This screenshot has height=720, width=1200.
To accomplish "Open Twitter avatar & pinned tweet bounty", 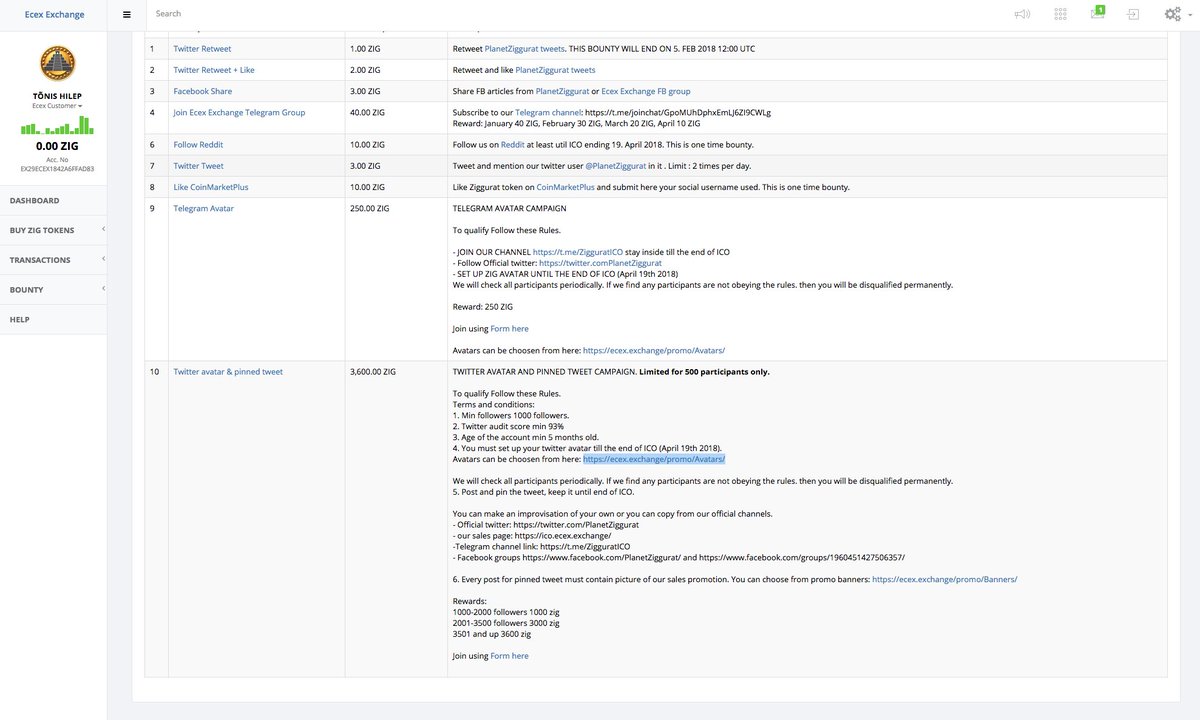I will click(x=228, y=372).
